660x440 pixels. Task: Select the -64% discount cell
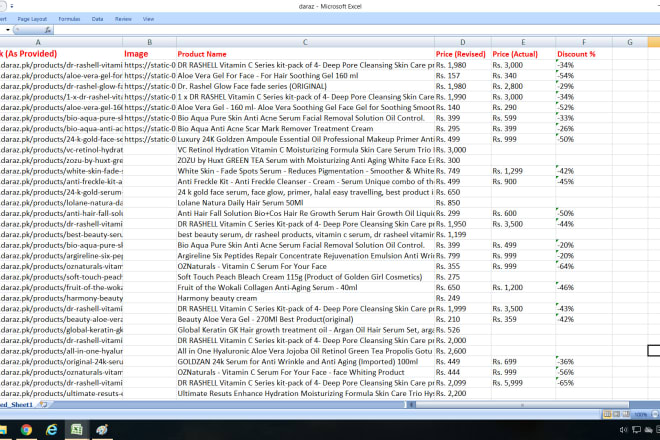[584, 266]
